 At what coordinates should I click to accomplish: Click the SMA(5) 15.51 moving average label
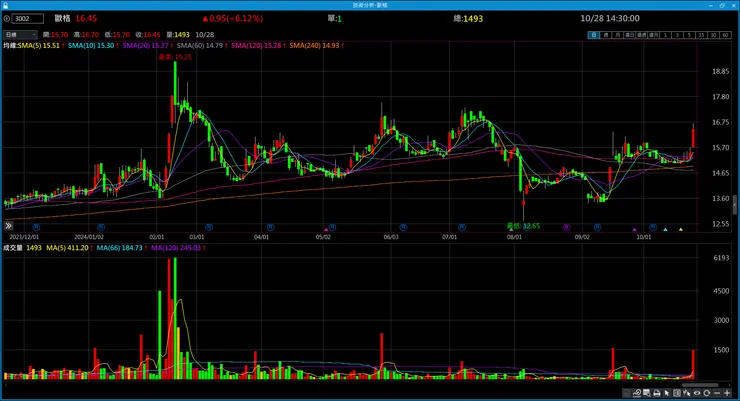pos(41,45)
